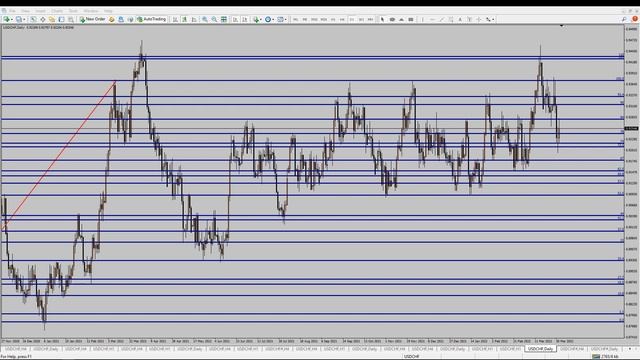Select the Vertical Line tool
The image size is (640, 360).
coord(422,19)
